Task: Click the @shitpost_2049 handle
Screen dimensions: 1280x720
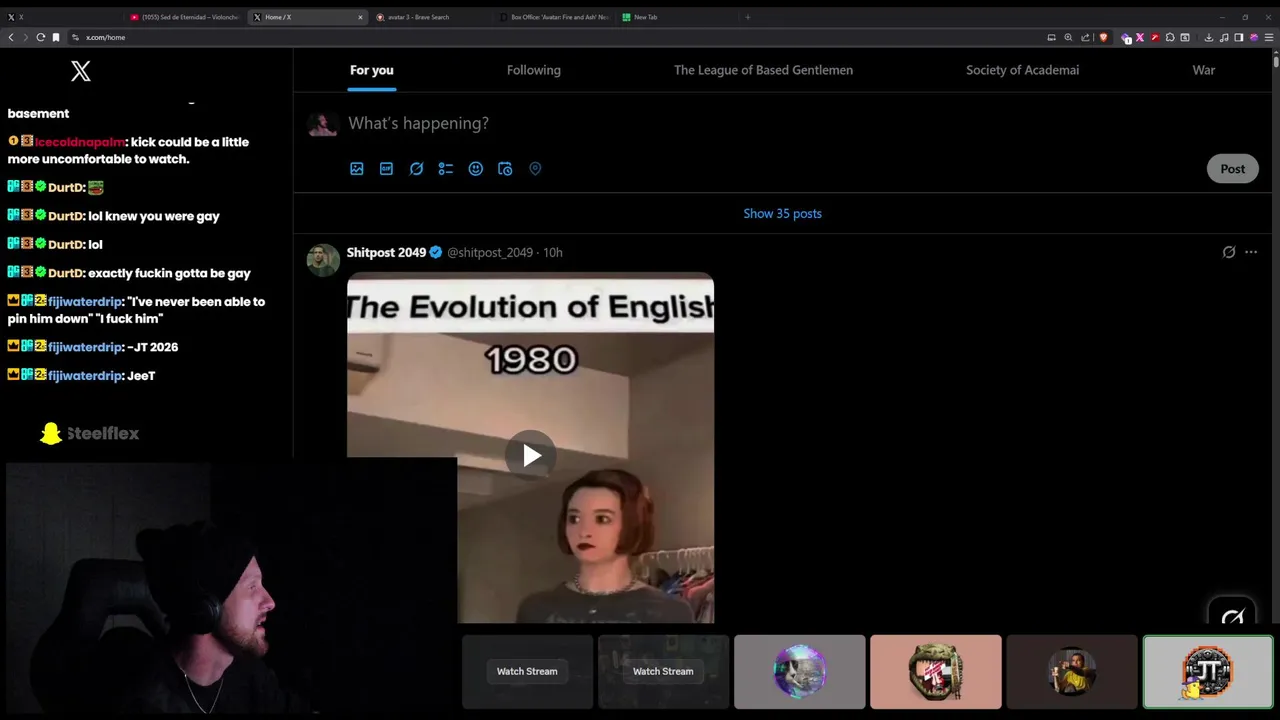Action: pos(490,252)
